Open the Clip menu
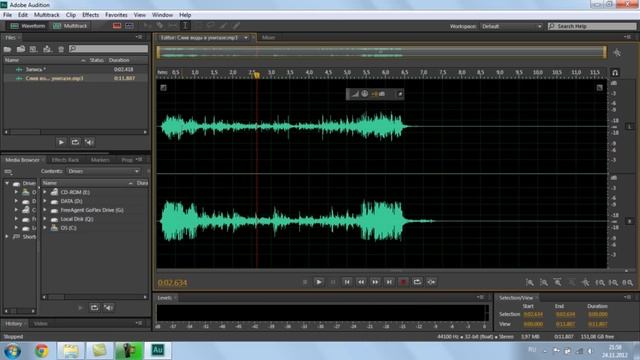The height and width of the screenshot is (360, 640). point(71,15)
